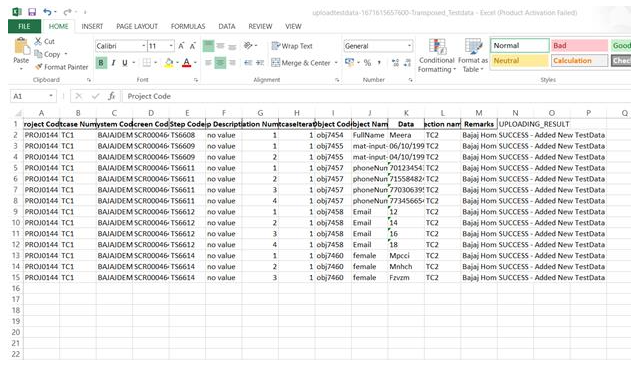Image resolution: width=637 pixels, height=373 pixels.
Task: Open Conditional Formatting menu
Action: (436, 56)
